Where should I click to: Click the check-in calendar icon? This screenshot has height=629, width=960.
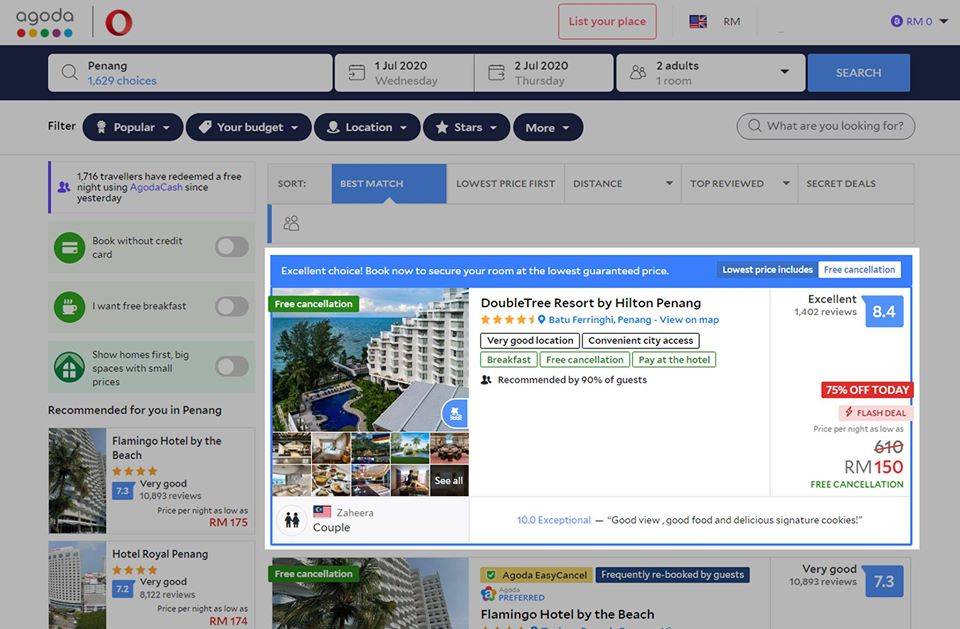356,73
